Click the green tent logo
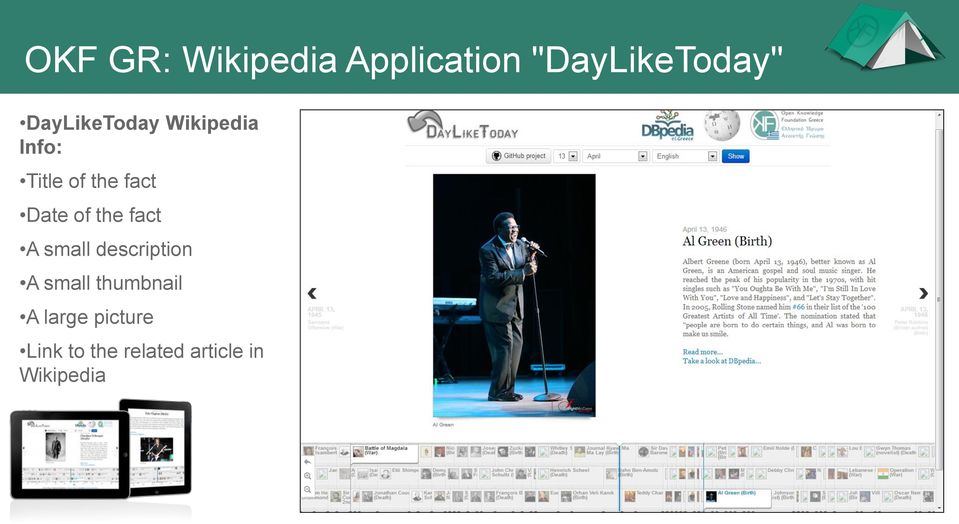This screenshot has height=524, width=959. coord(884,37)
